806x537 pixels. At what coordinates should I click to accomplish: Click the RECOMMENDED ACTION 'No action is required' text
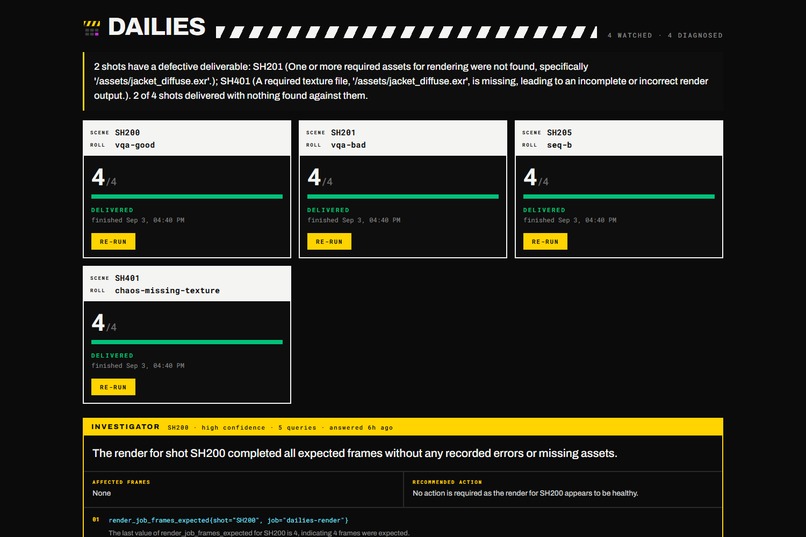coord(525,493)
